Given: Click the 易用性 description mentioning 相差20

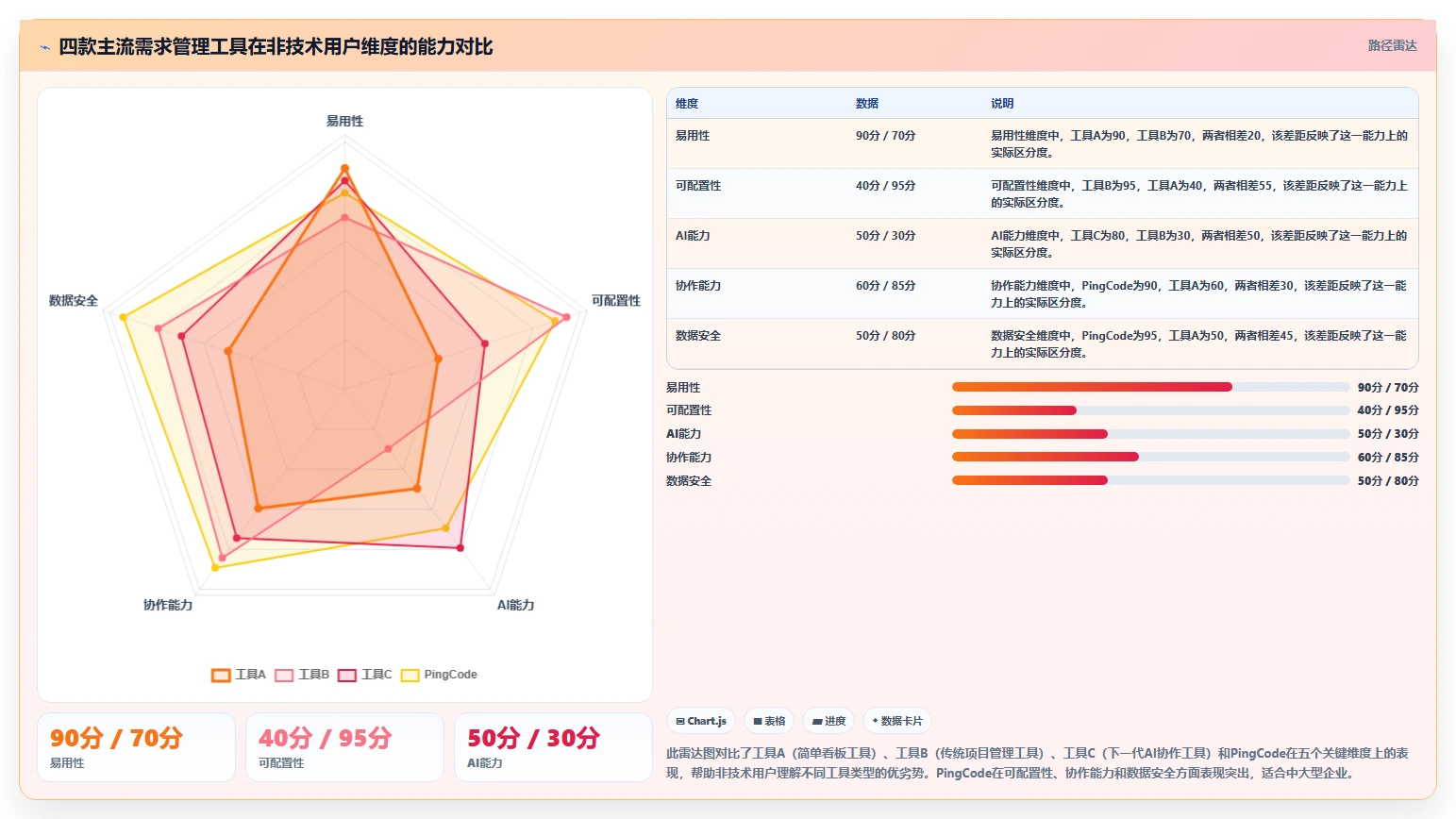Looking at the screenshot, I should click(x=1199, y=143).
